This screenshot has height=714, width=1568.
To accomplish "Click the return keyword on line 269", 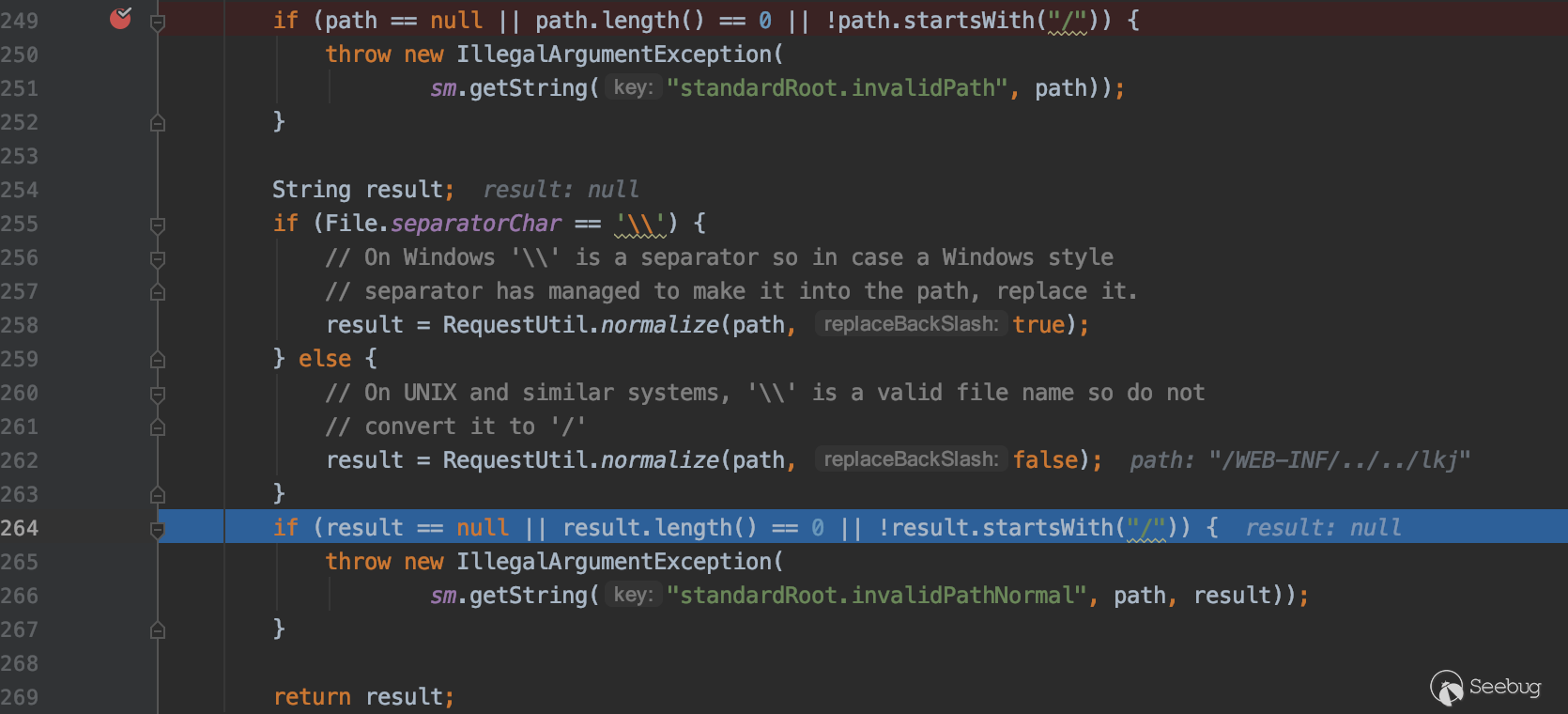I will pos(313,697).
